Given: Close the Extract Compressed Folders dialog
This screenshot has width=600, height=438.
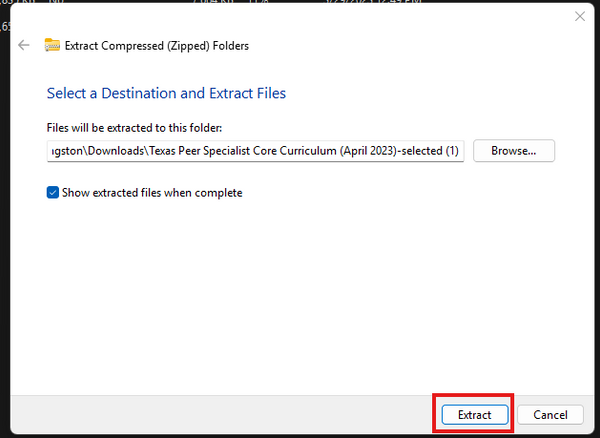Looking at the screenshot, I should (x=579, y=17).
